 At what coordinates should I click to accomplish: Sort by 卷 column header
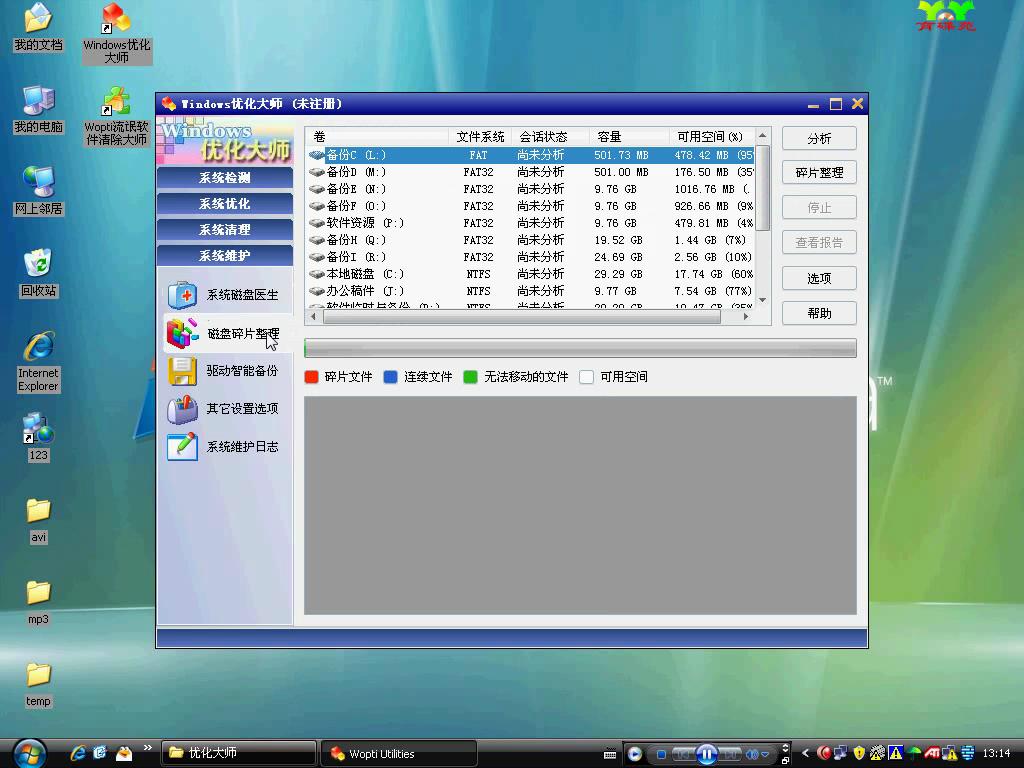(377, 136)
